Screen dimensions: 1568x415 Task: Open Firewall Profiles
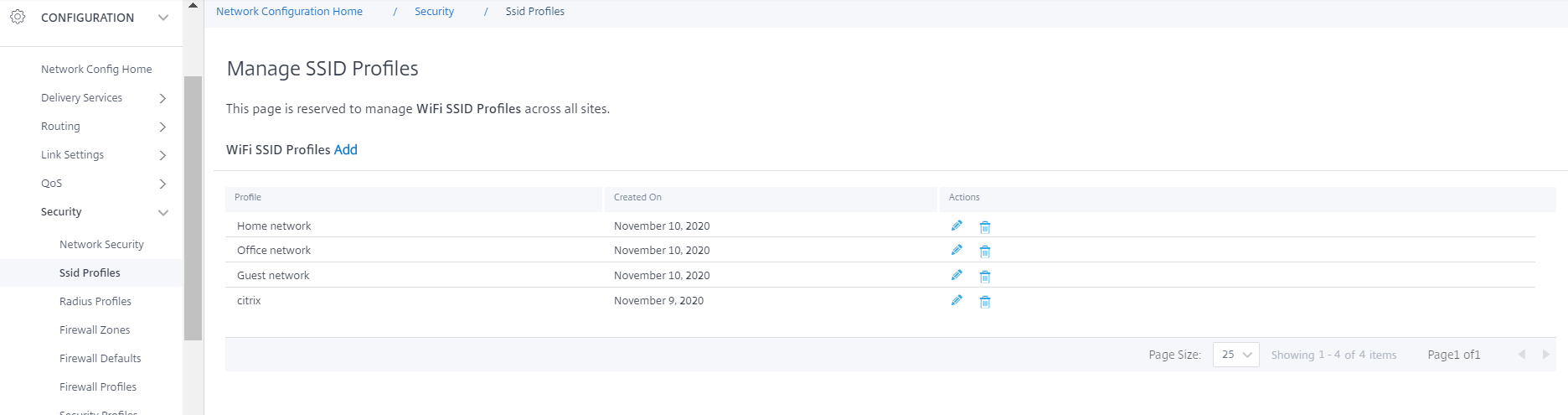tap(98, 387)
